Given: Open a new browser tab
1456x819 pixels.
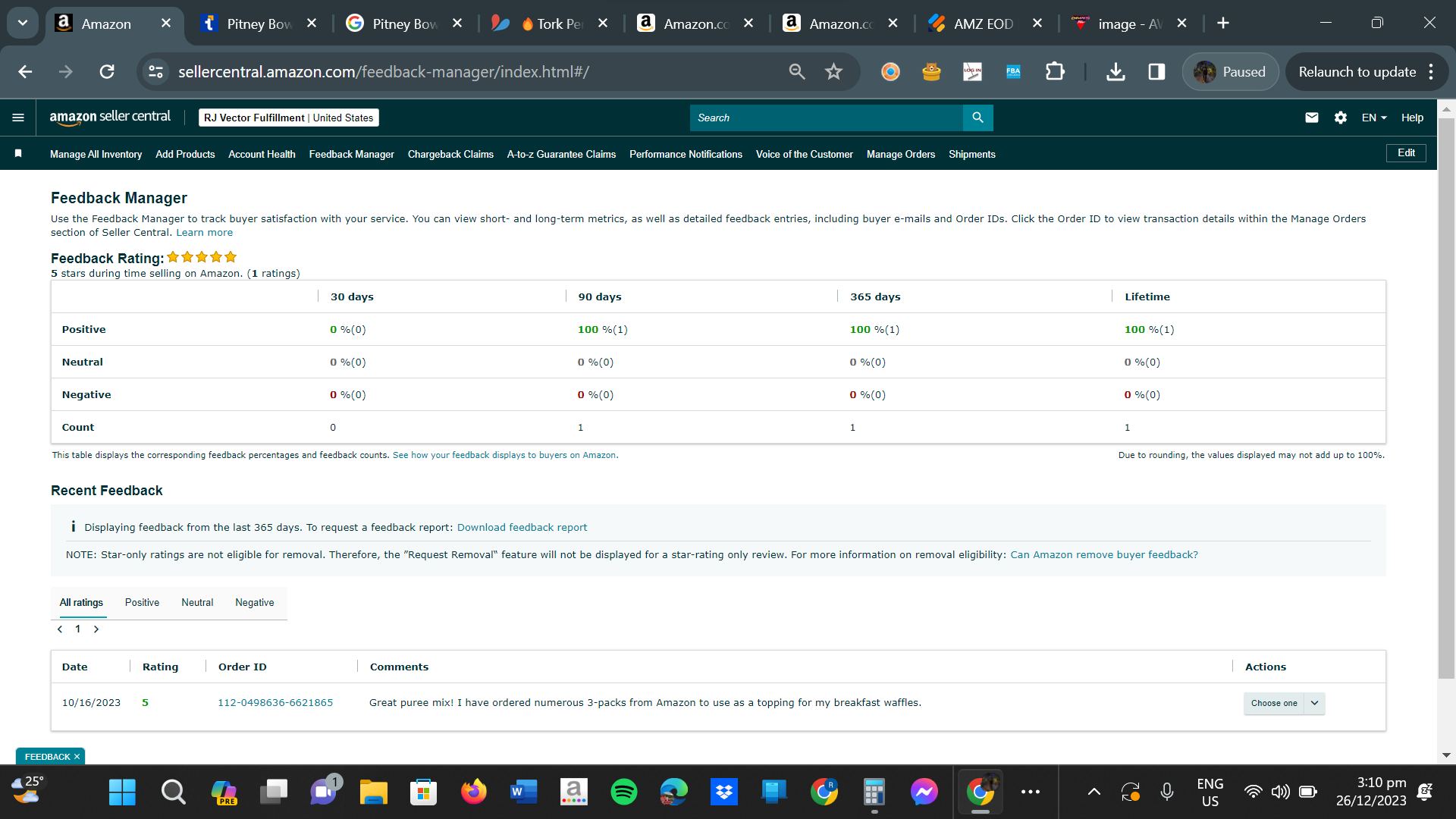Looking at the screenshot, I should click(1223, 24).
